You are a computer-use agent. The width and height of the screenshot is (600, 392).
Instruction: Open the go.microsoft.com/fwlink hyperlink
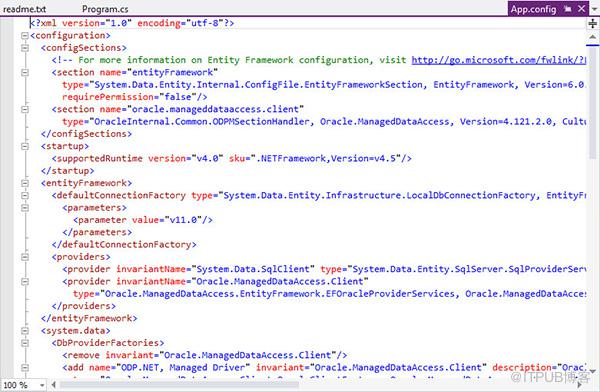(499, 60)
